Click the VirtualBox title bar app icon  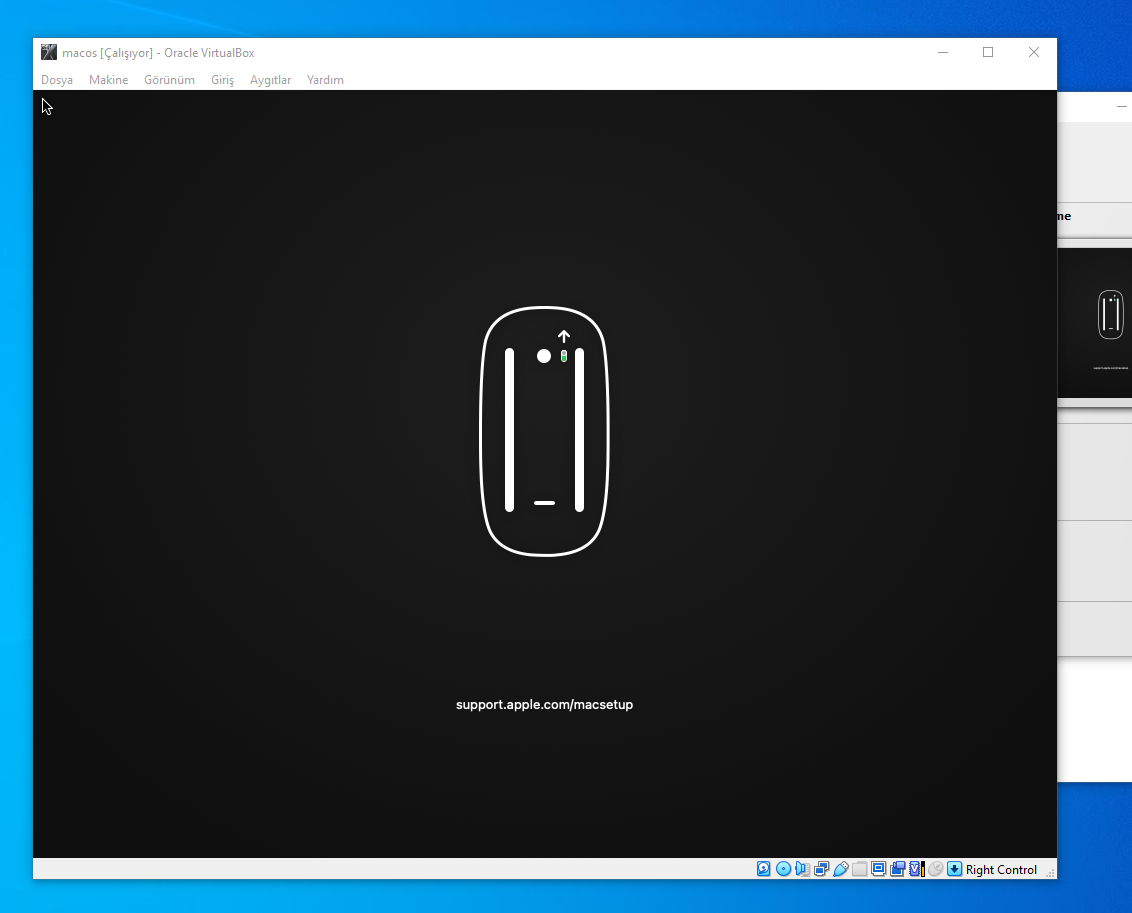click(48, 52)
